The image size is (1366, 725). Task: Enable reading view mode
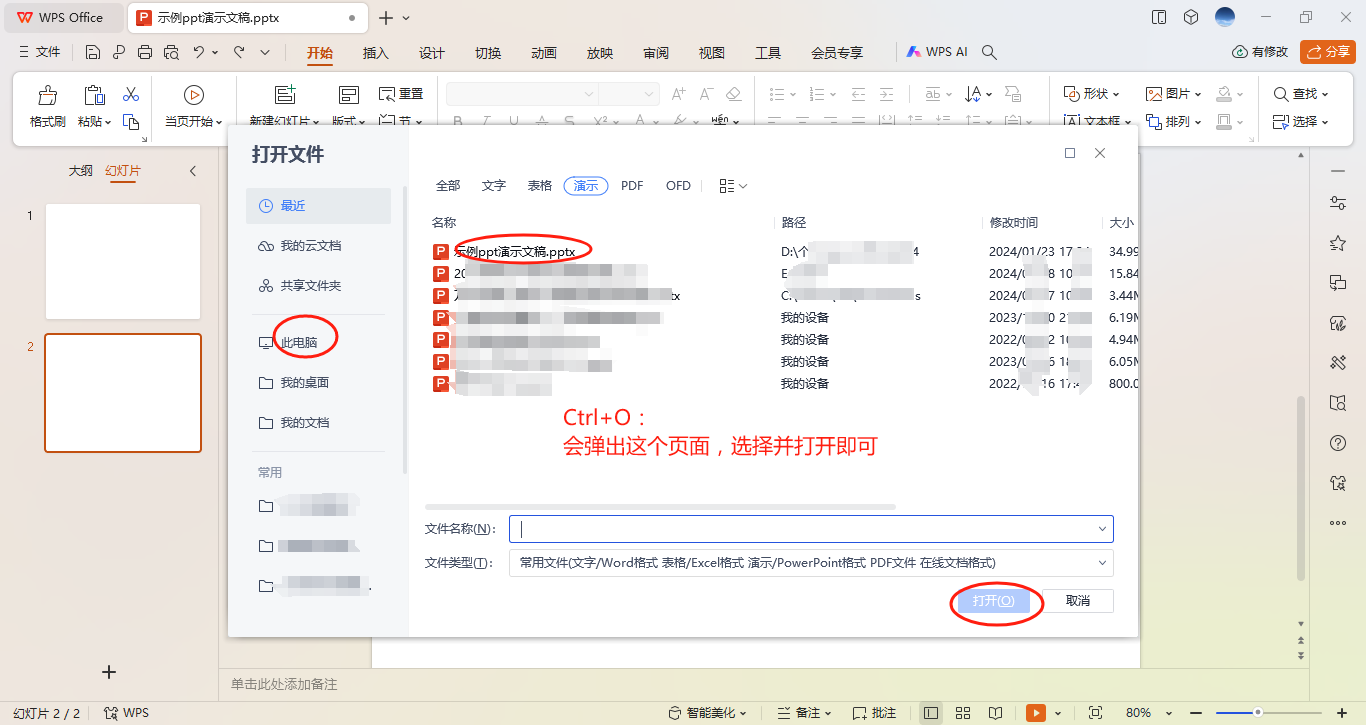pos(996,712)
